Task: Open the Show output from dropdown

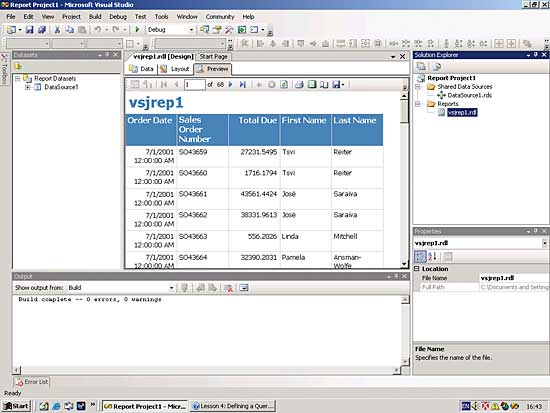Action: [171, 288]
